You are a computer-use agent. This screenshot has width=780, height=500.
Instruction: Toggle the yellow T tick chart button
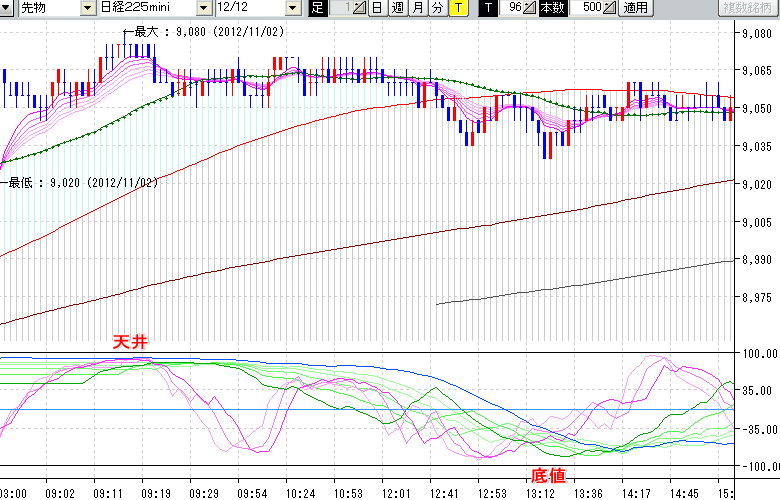pos(457,8)
